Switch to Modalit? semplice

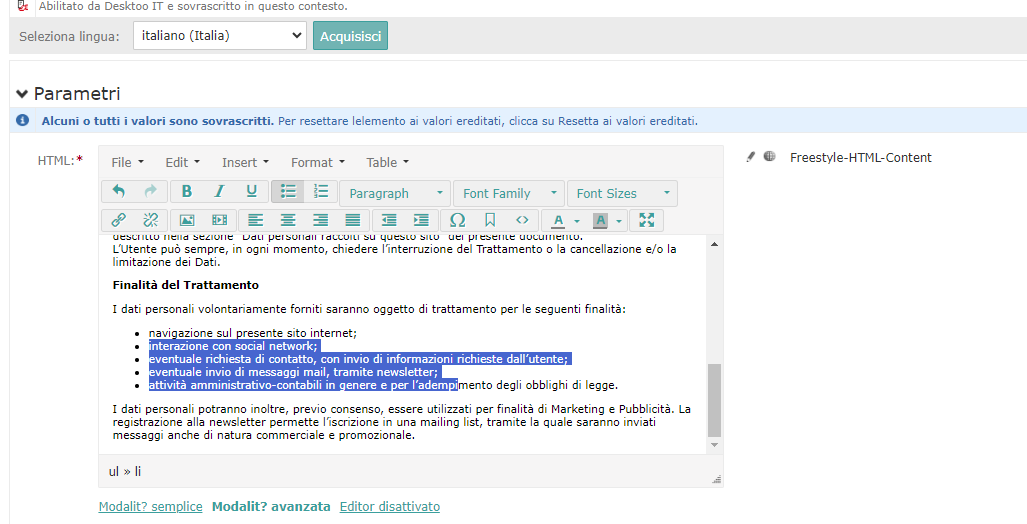coord(150,506)
